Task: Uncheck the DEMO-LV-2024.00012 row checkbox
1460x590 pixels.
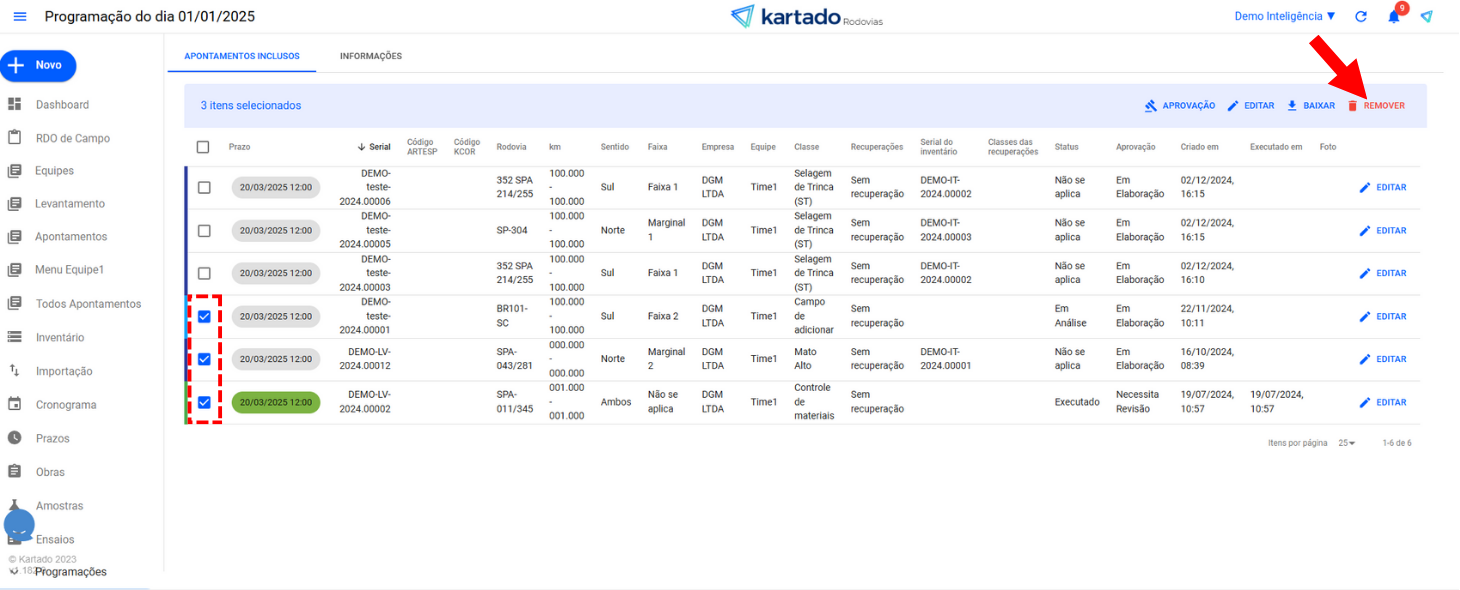Action: [204, 359]
